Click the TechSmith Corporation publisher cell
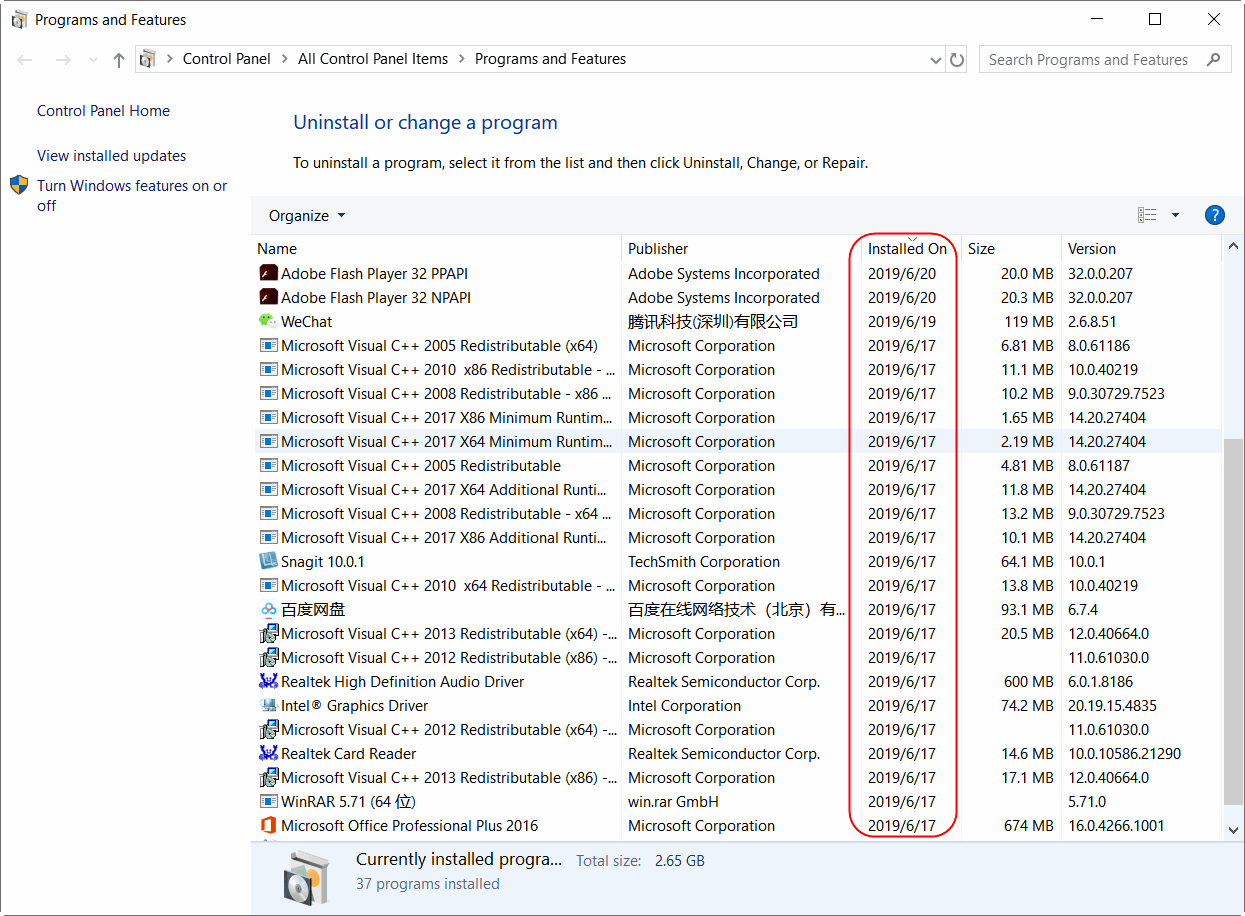Viewport: 1245px width, 916px height. (x=704, y=562)
